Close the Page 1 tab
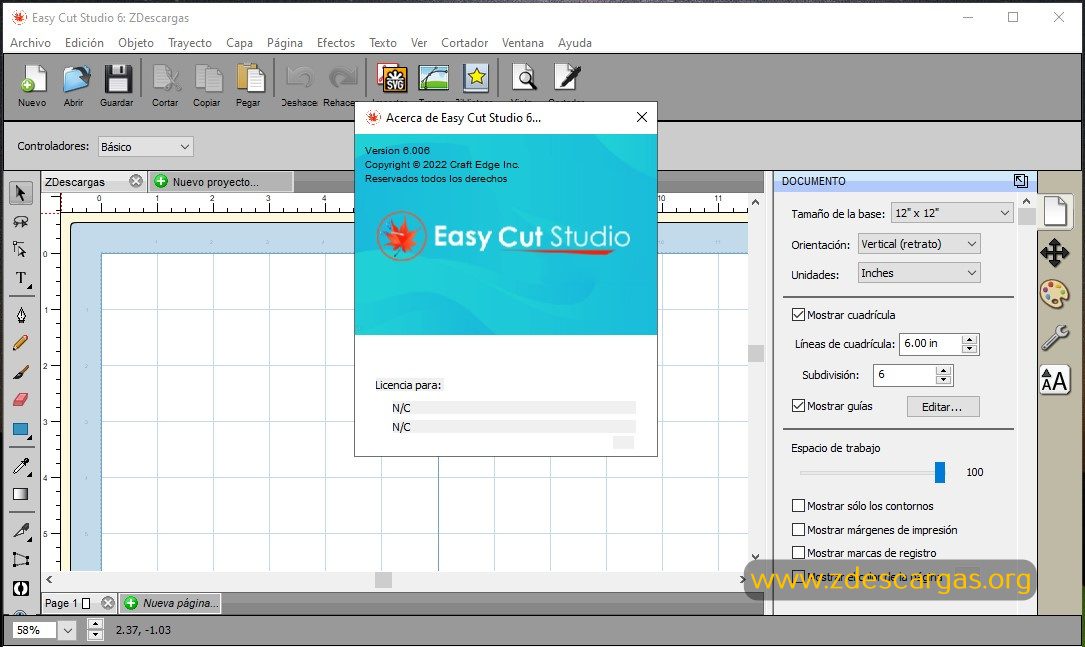 (x=108, y=603)
